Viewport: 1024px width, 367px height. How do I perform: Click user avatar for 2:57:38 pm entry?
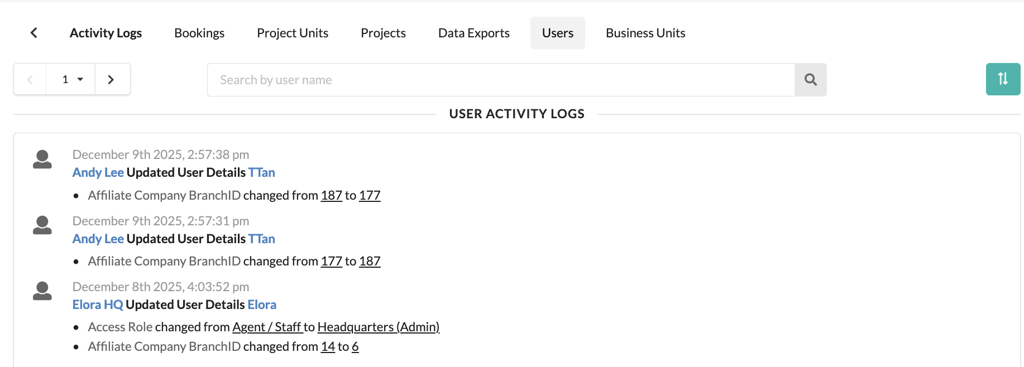42,159
